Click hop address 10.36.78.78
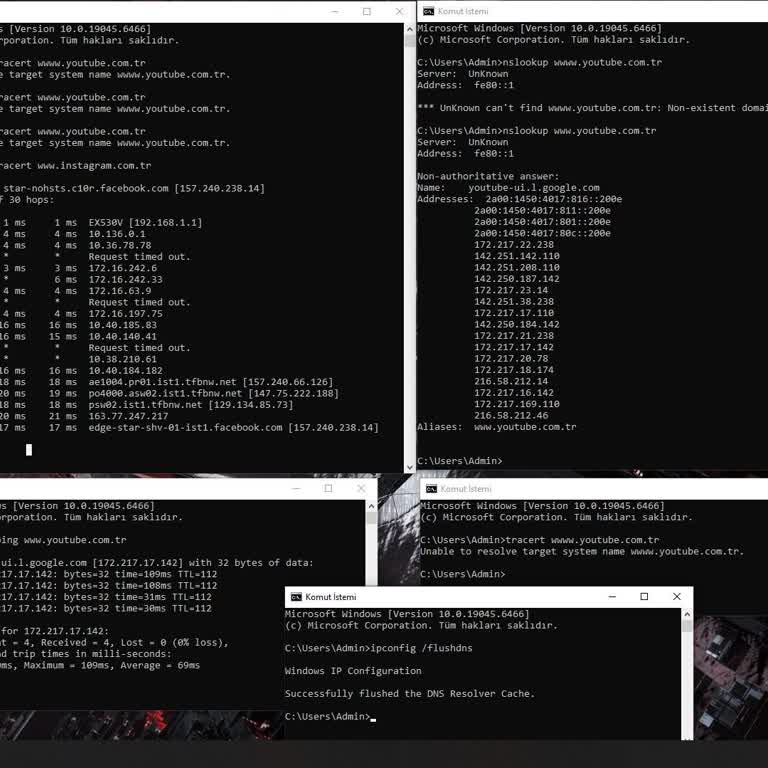 click(x=120, y=245)
